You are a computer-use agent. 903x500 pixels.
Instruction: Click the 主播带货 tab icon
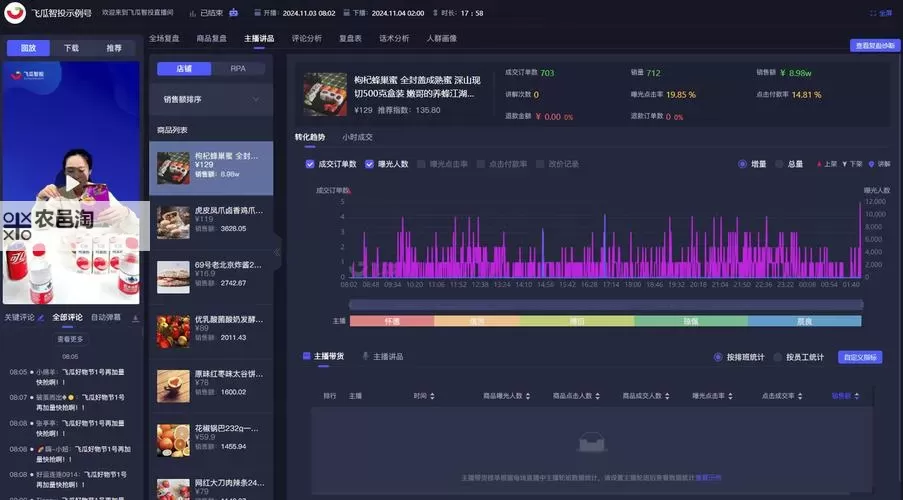306,356
